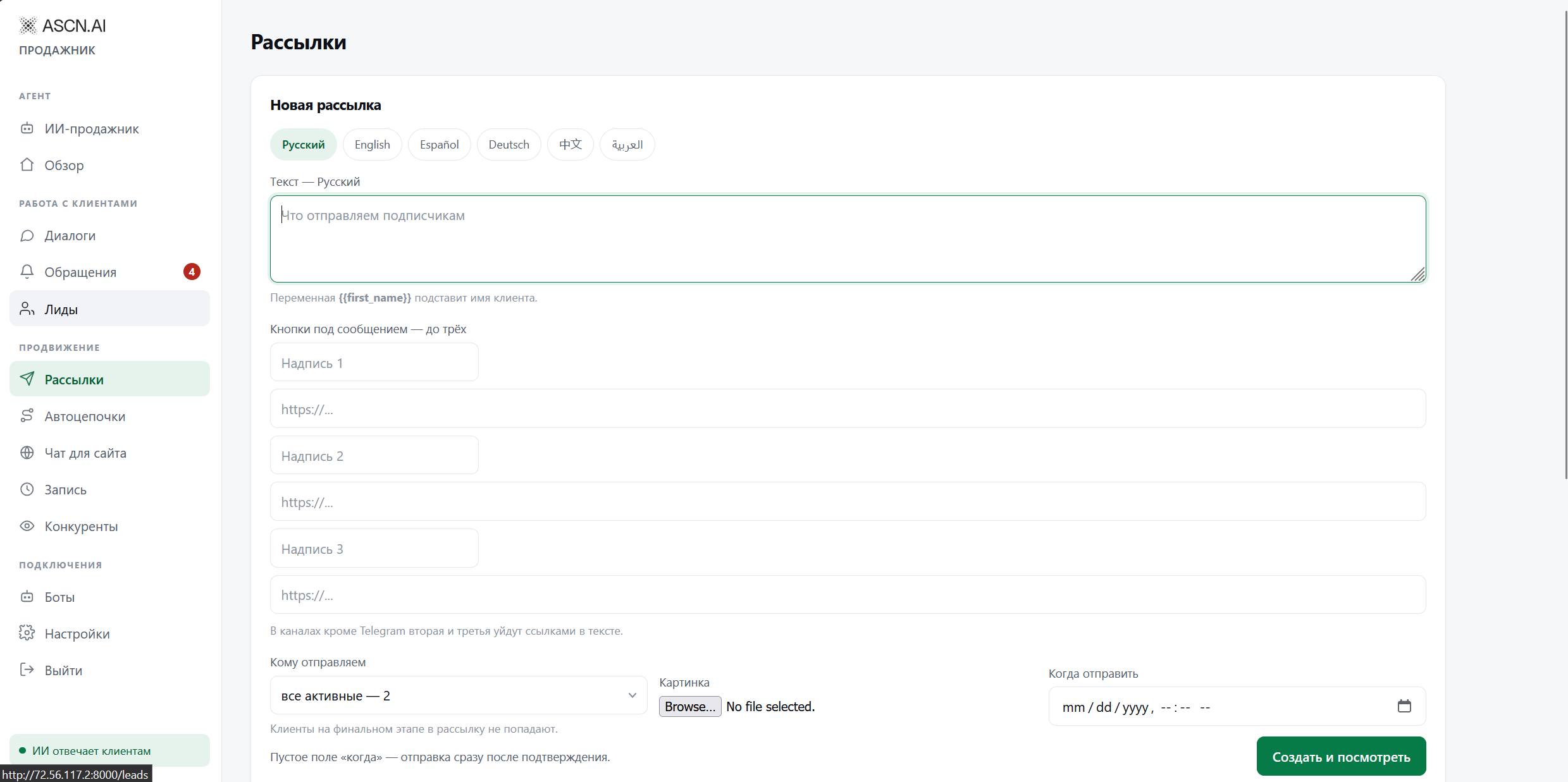Click the Обзор home icon
1568x782 pixels.
(27, 165)
